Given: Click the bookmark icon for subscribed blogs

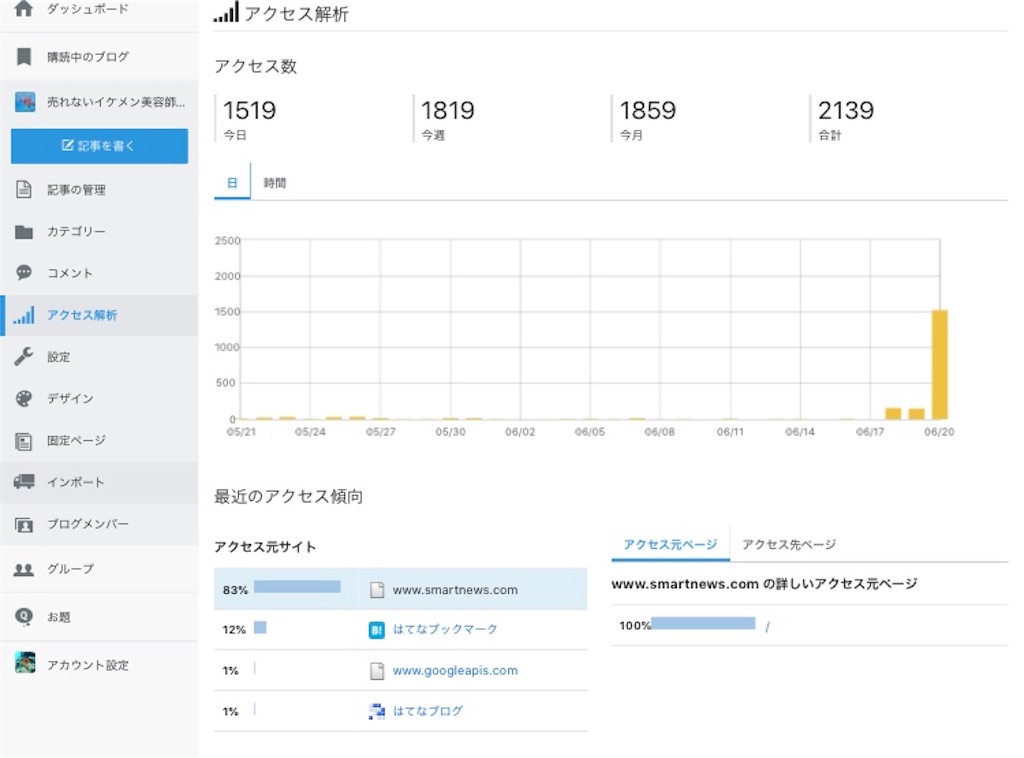Looking at the screenshot, I should [x=24, y=57].
